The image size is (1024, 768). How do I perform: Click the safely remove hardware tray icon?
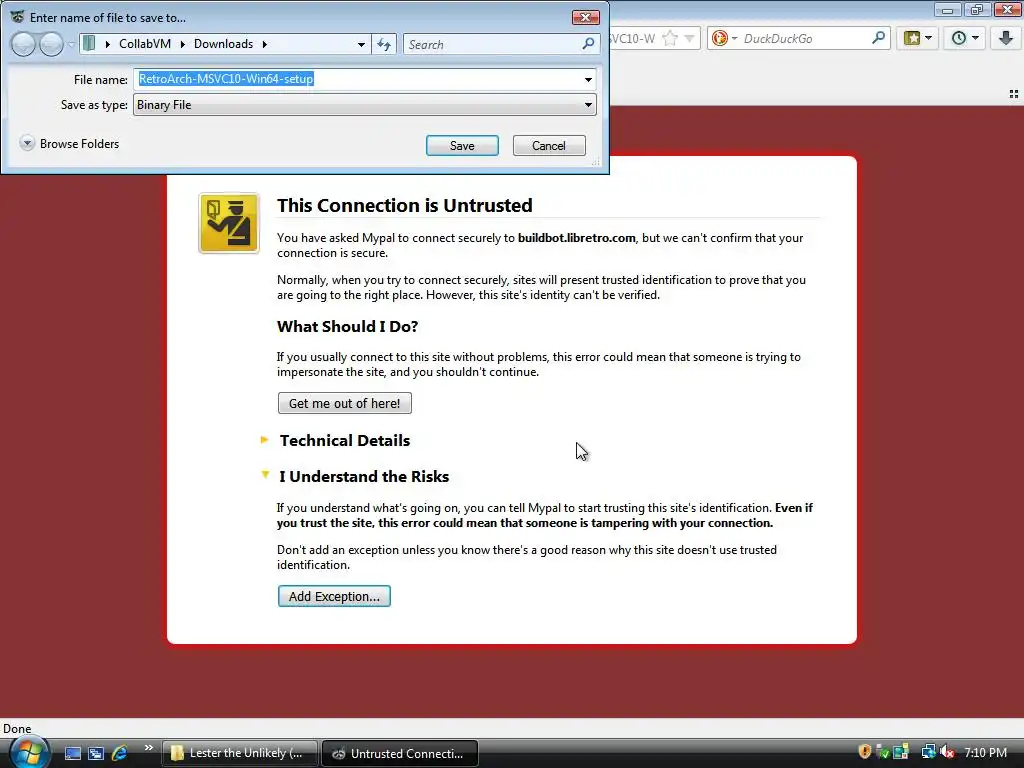coord(882,752)
